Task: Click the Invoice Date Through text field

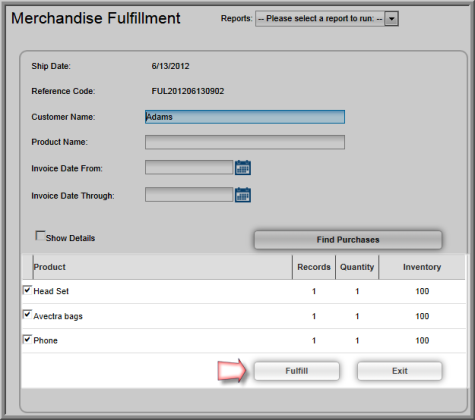Action: (189, 195)
